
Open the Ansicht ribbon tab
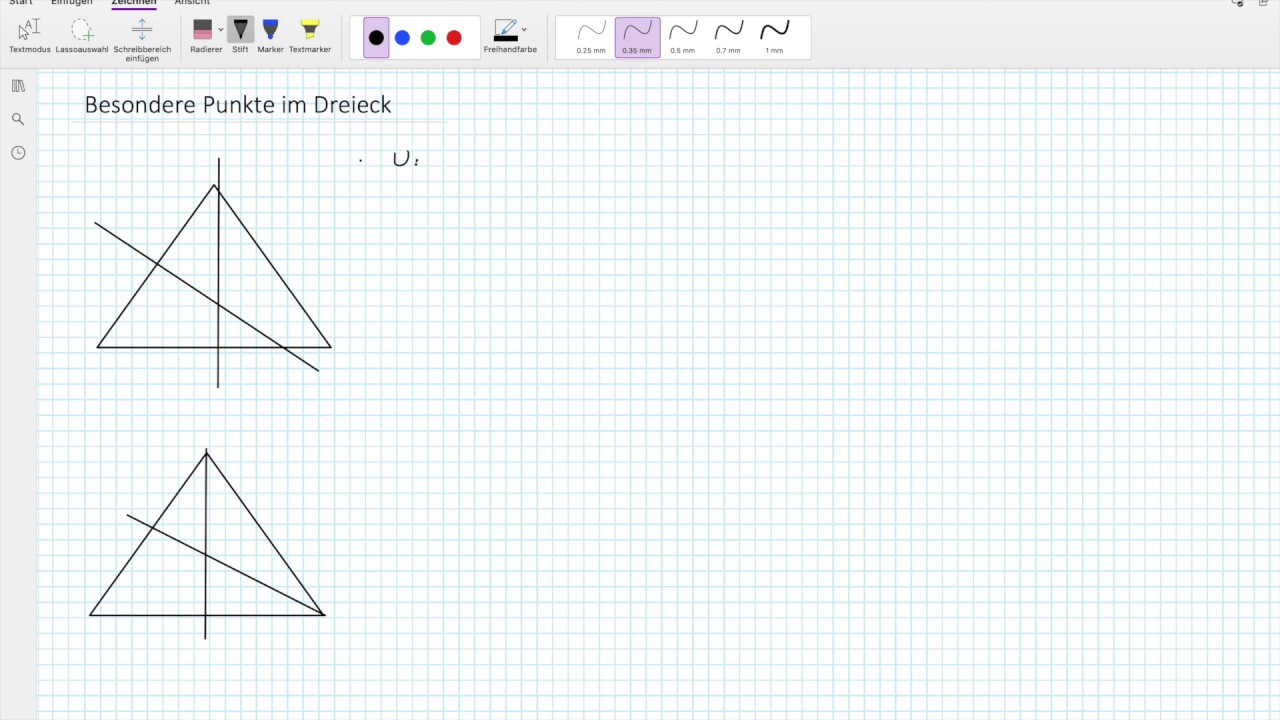click(x=192, y=3)
